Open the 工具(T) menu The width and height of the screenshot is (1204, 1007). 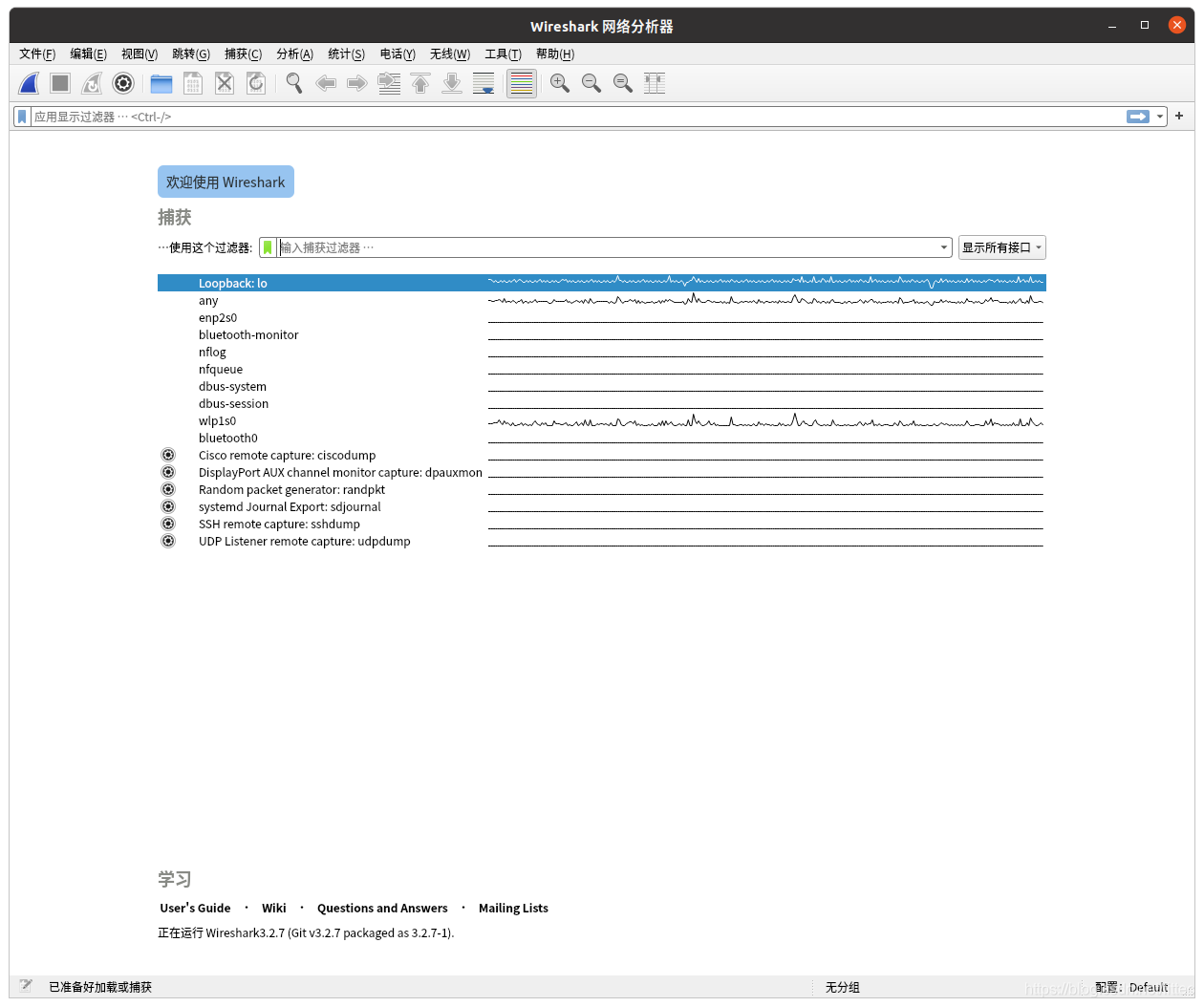point(503,54)
